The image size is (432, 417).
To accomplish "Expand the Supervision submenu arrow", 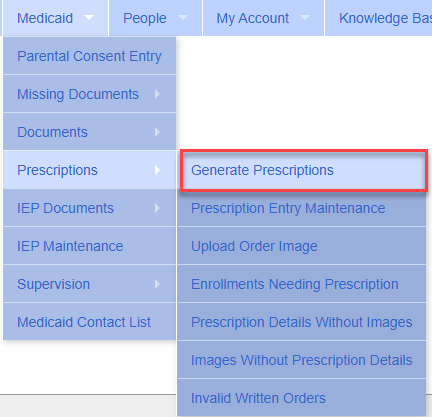I will coord(157,284).
